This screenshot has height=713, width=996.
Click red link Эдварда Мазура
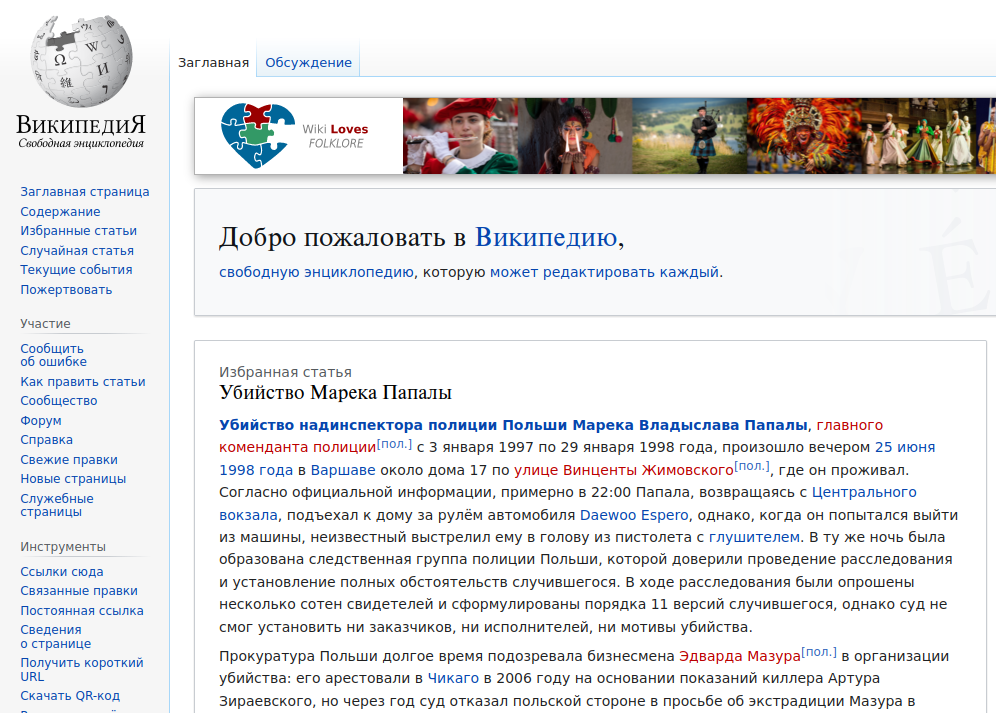coord(739,656)
